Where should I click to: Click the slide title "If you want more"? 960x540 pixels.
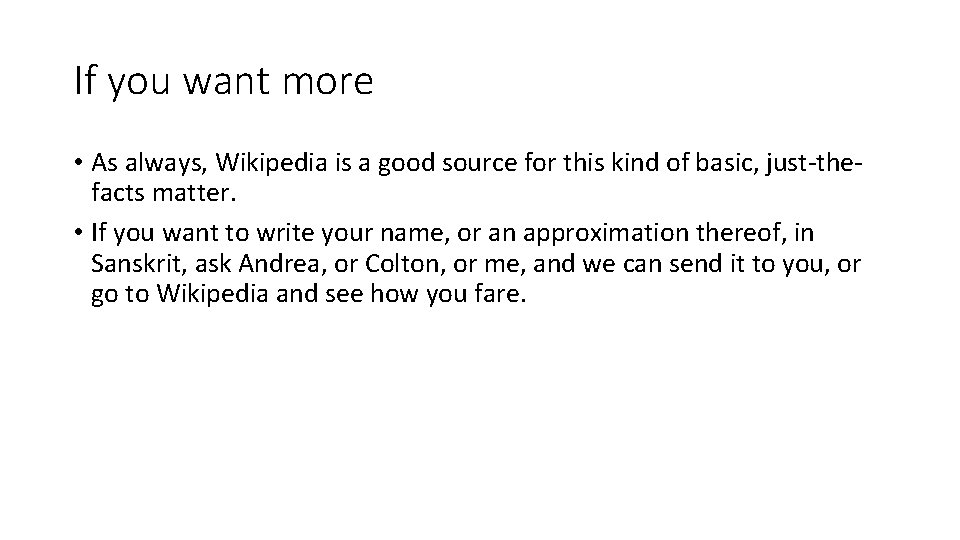click(x=223, y=81)
